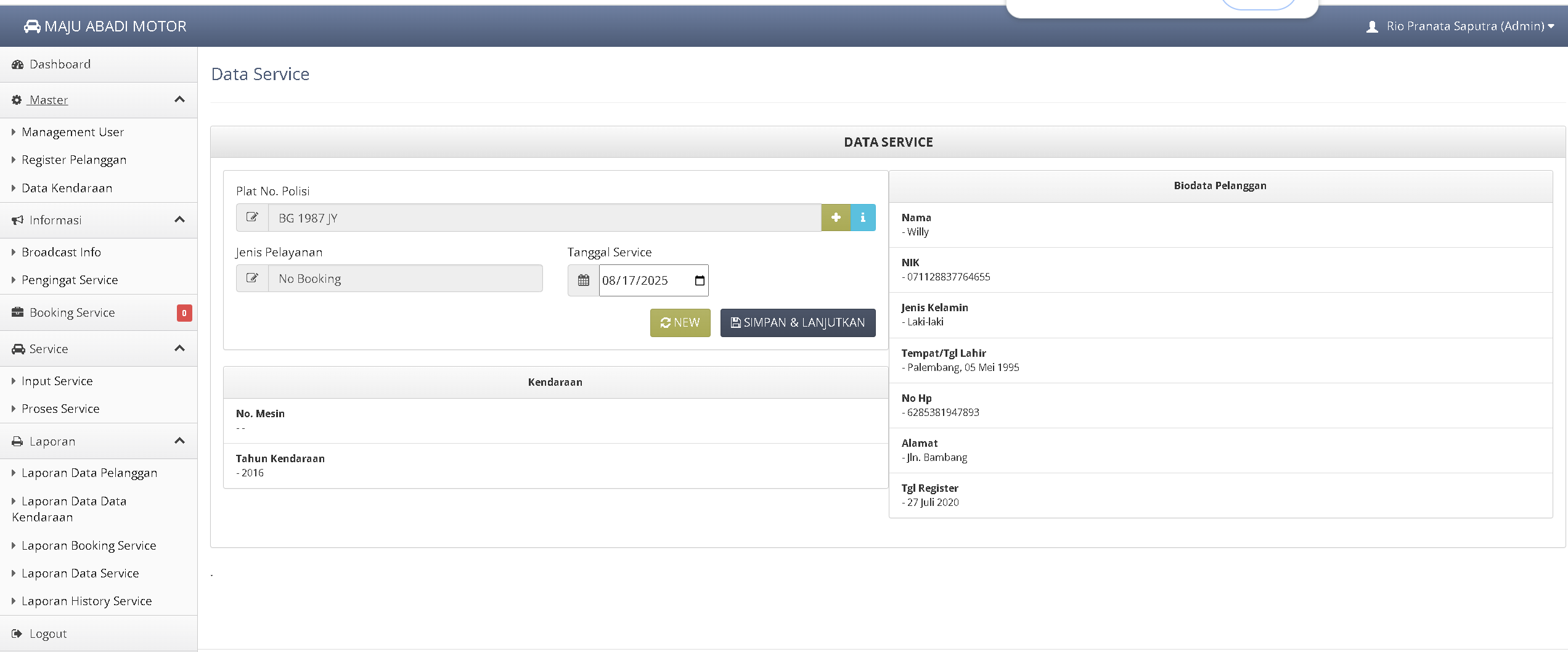Click the Dashboard gauge icon
Screen dimensions: 1568x652
pyautogui.click(x=17, y=65)
